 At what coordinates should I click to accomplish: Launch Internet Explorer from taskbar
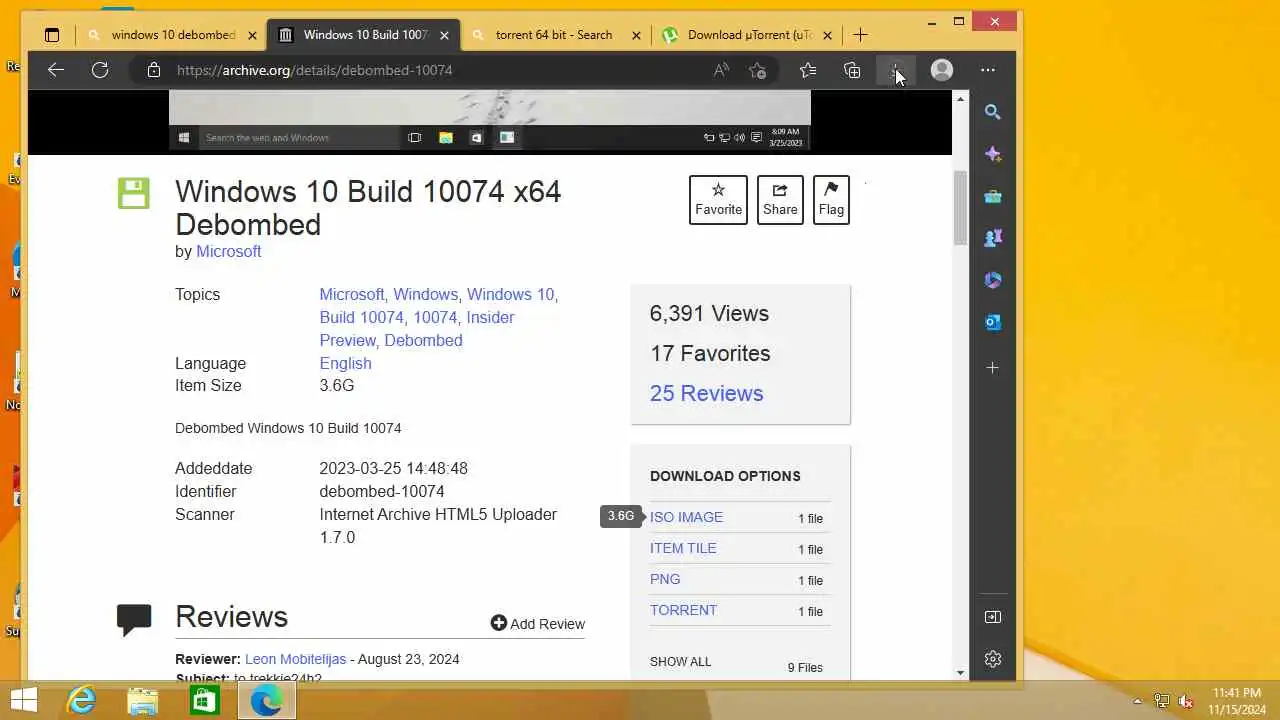(x=80, y=701)
